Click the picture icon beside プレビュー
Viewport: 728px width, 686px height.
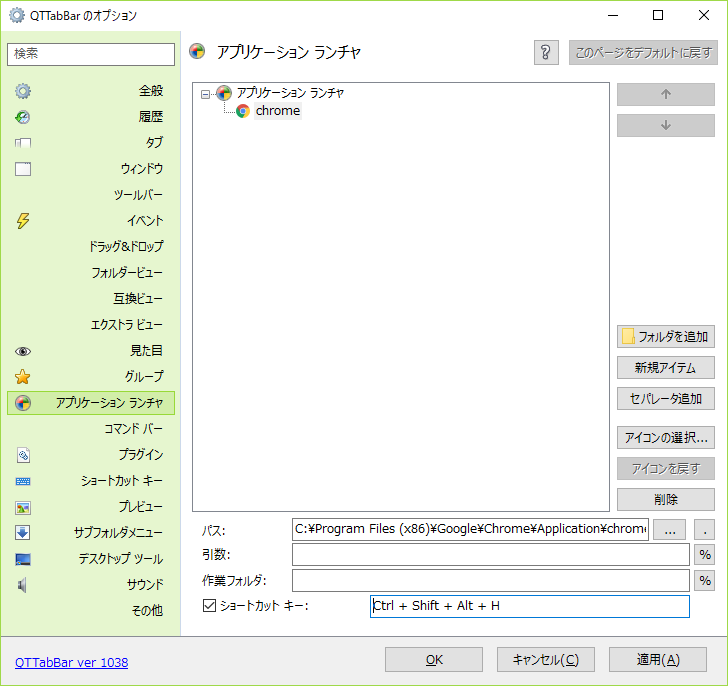tap(23, 508)
